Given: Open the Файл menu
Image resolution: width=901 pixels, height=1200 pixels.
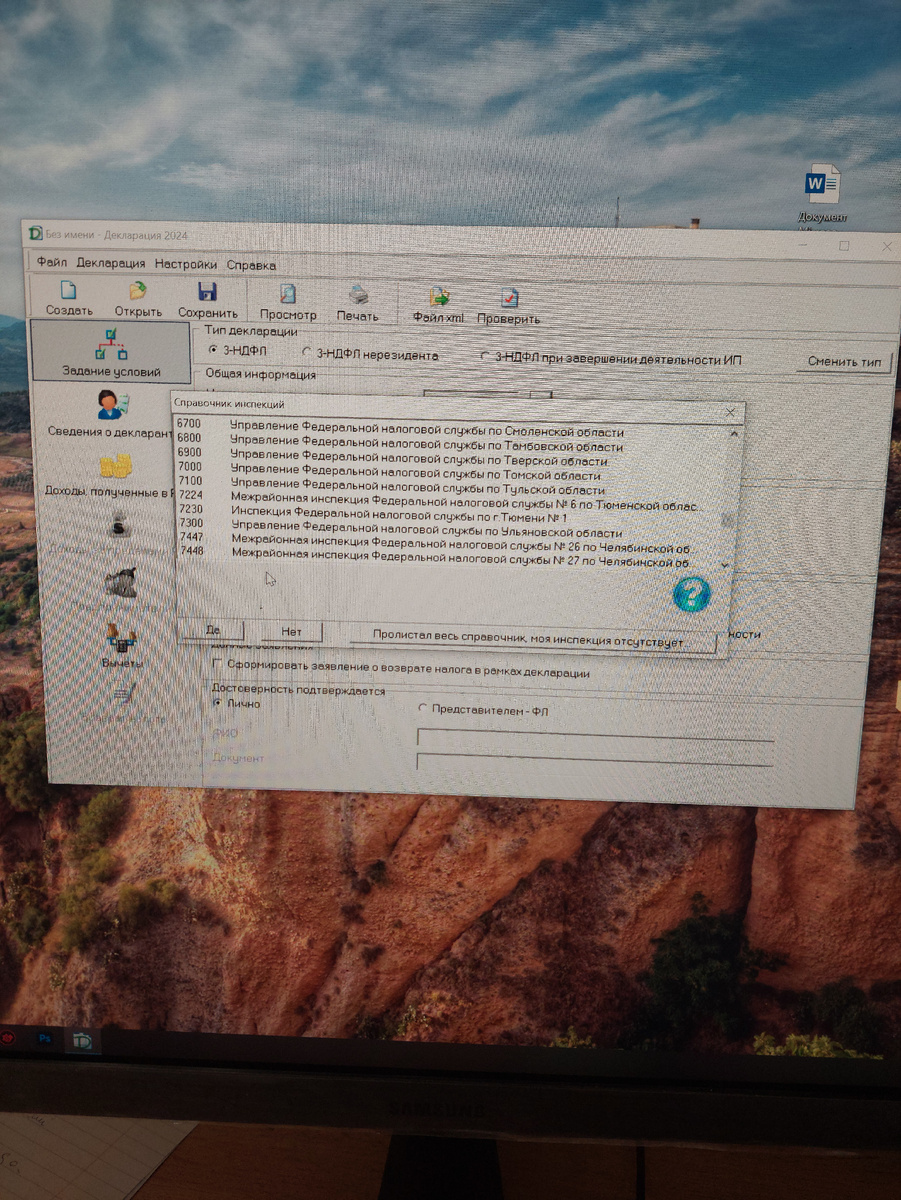Looking at the screenshot, I should [52, 263].
